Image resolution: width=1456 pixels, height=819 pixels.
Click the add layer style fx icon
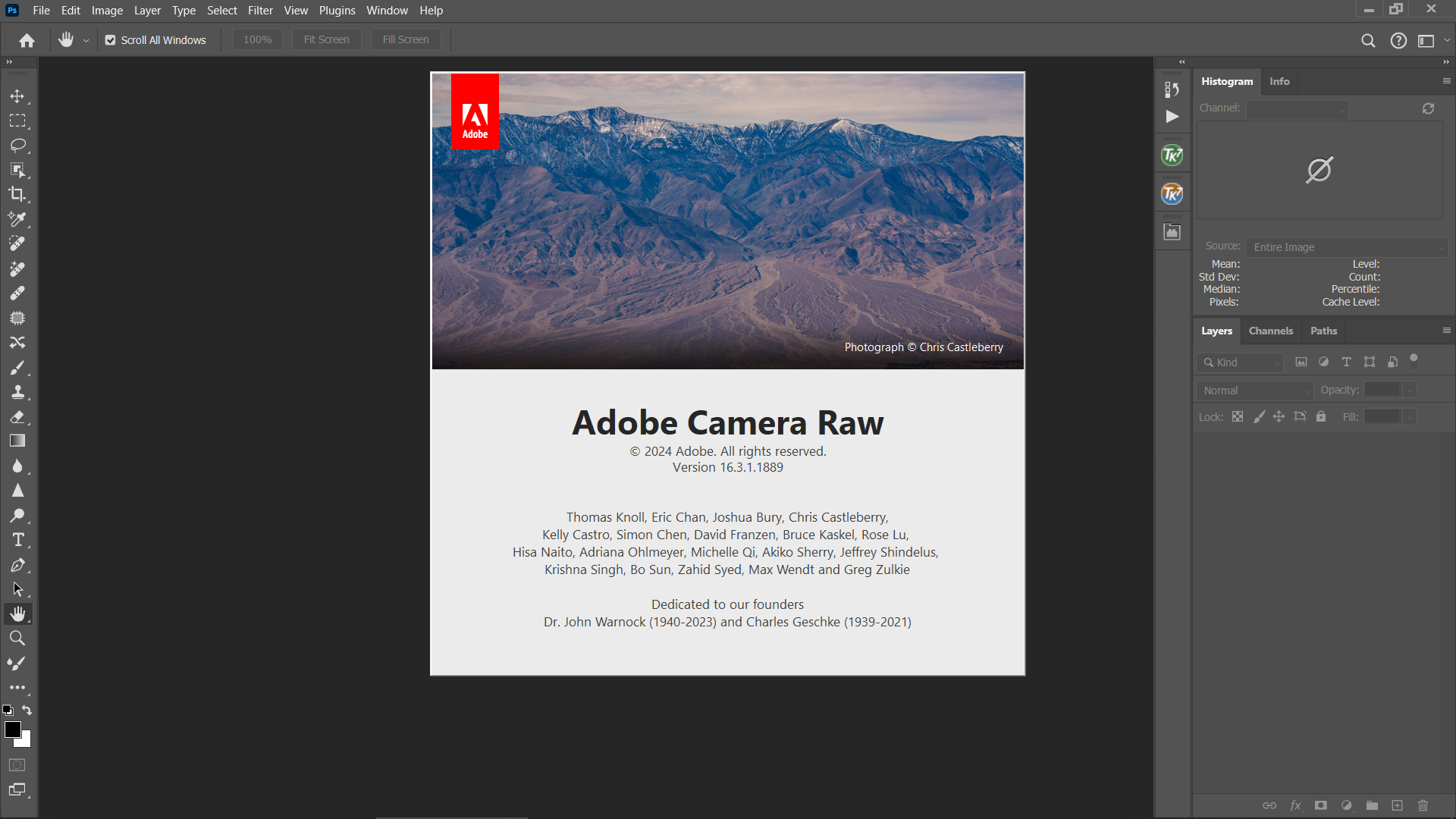tap(1295, 805)
